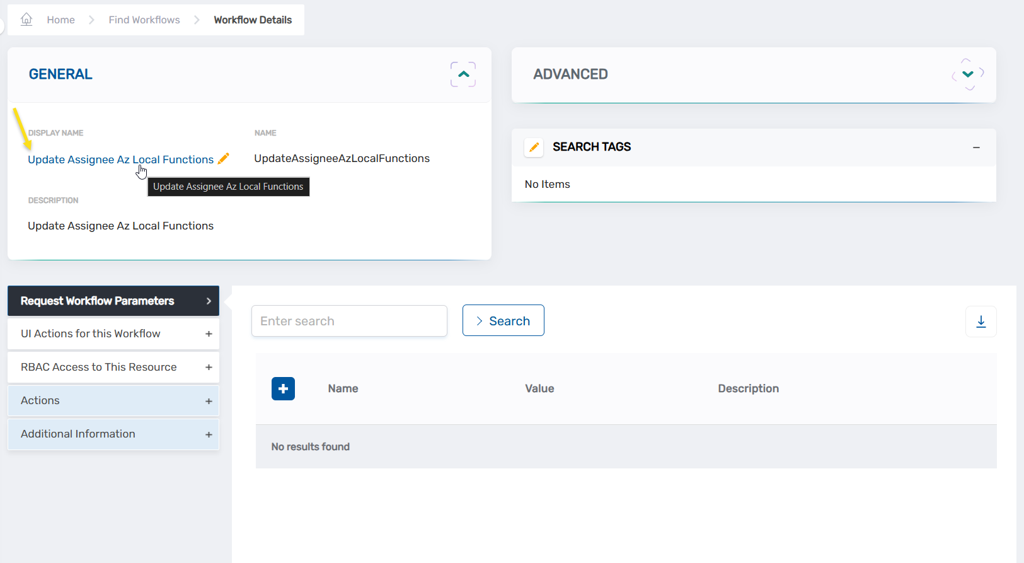
Task: Focus the Enter search field
Action: pos(349,321)
